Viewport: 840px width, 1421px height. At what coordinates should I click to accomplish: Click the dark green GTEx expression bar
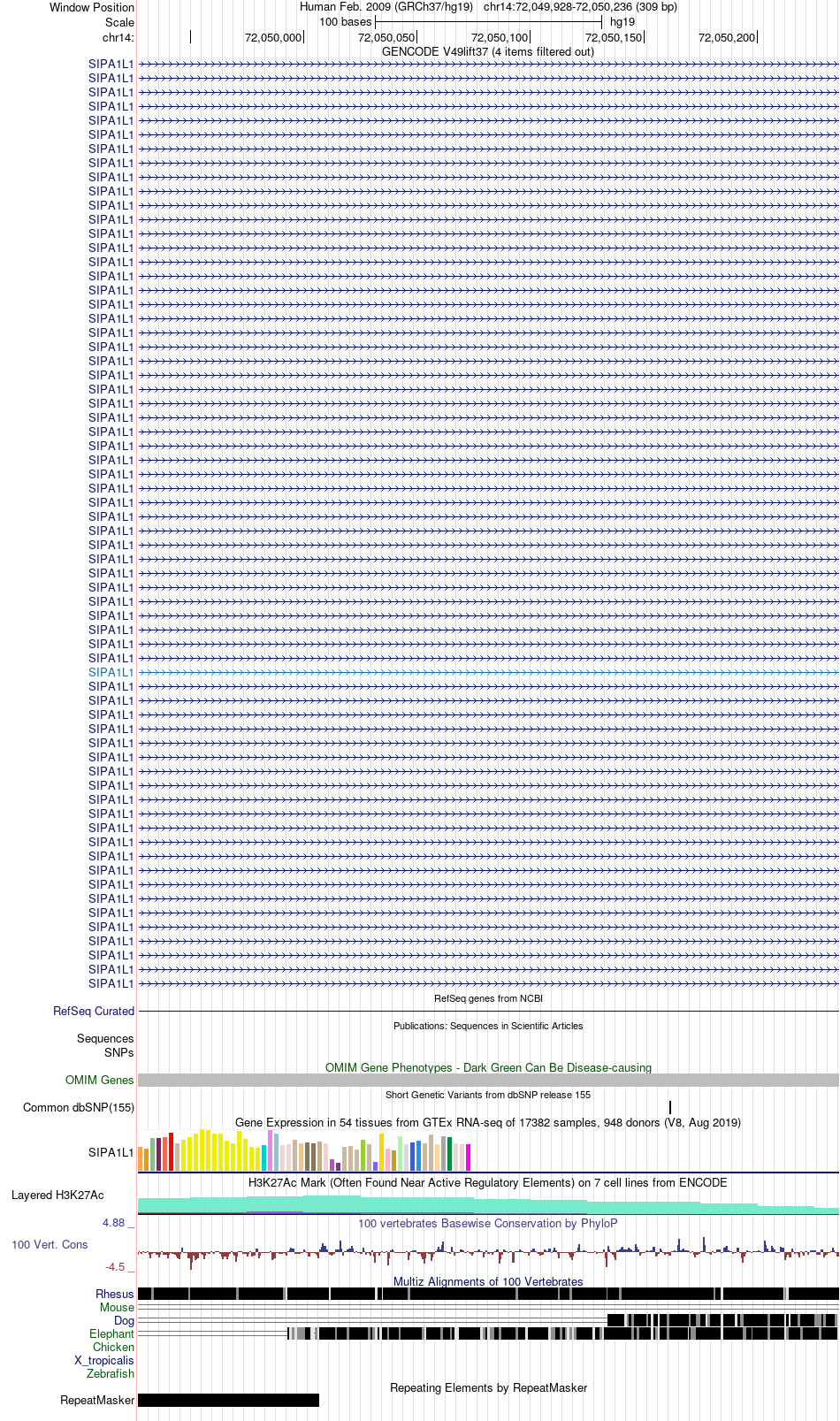click(449, 1154)
